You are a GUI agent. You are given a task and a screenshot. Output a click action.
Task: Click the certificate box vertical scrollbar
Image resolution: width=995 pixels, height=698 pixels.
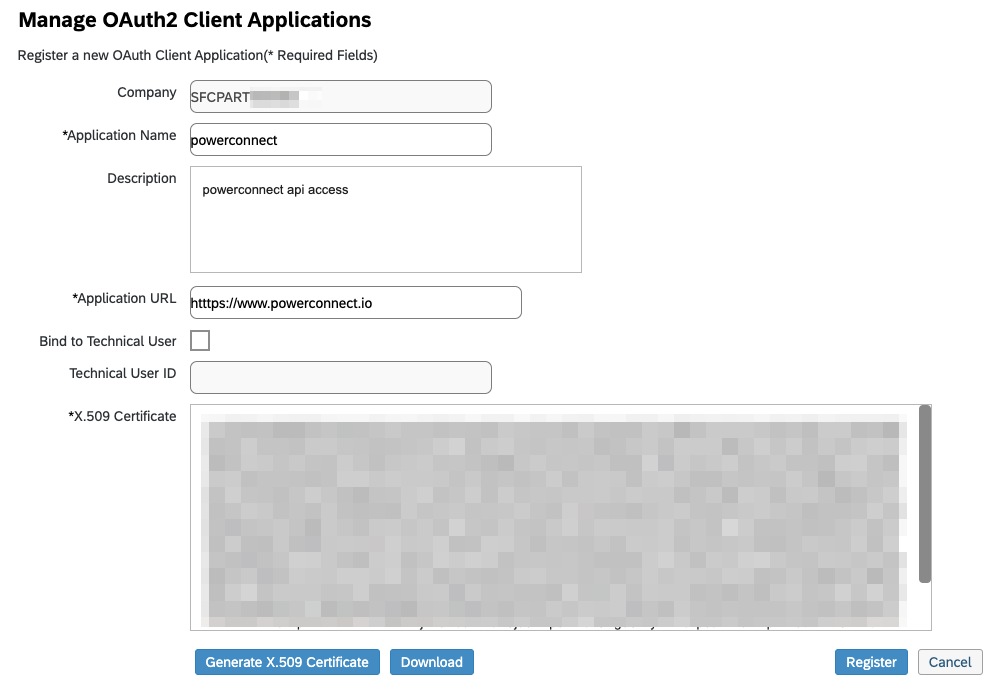tap(925, 494)
